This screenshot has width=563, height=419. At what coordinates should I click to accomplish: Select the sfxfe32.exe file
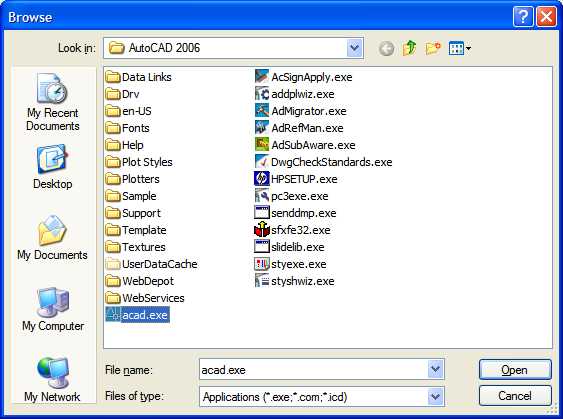coord(292,230)
